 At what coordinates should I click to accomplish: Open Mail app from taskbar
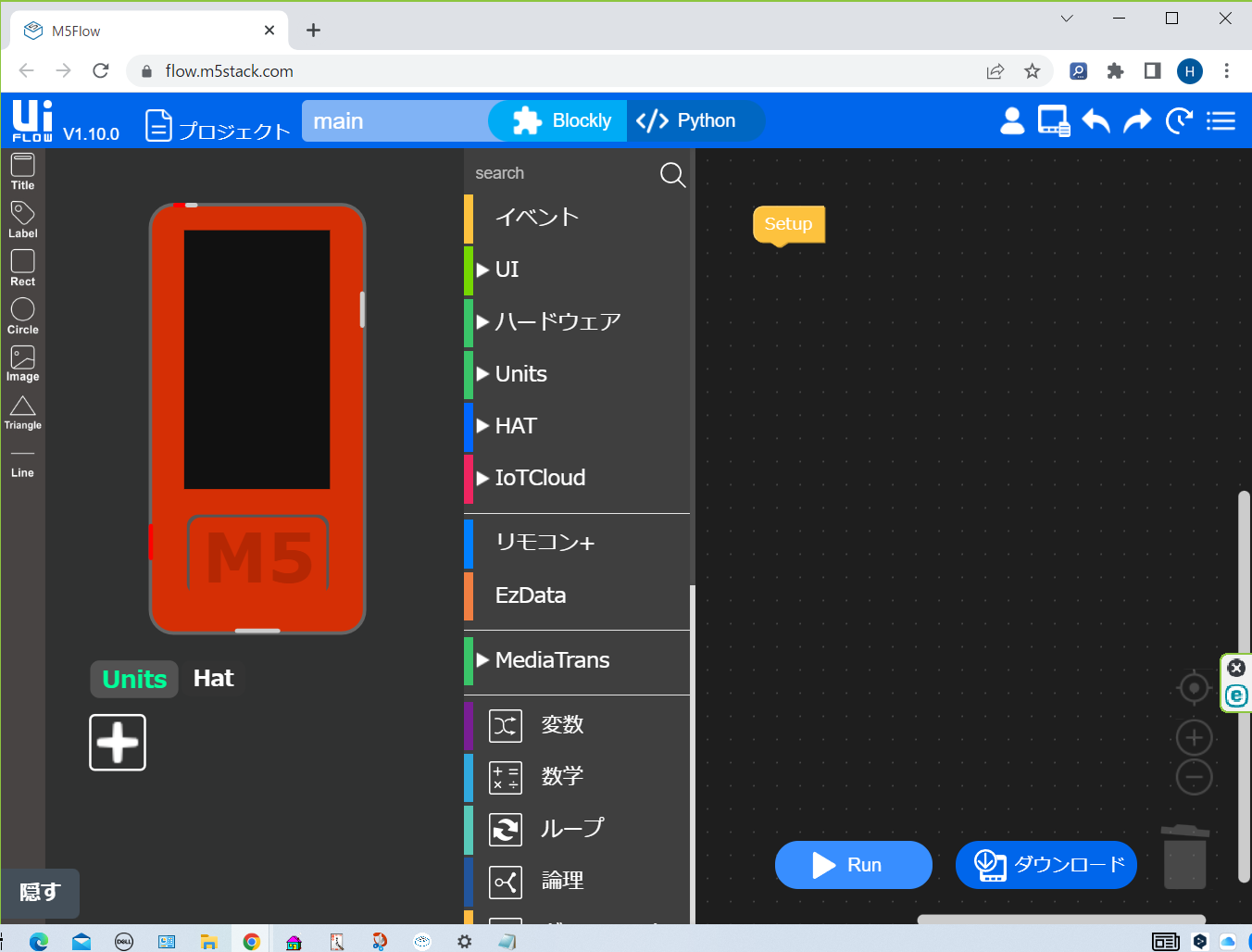click(x=81, y=941)
